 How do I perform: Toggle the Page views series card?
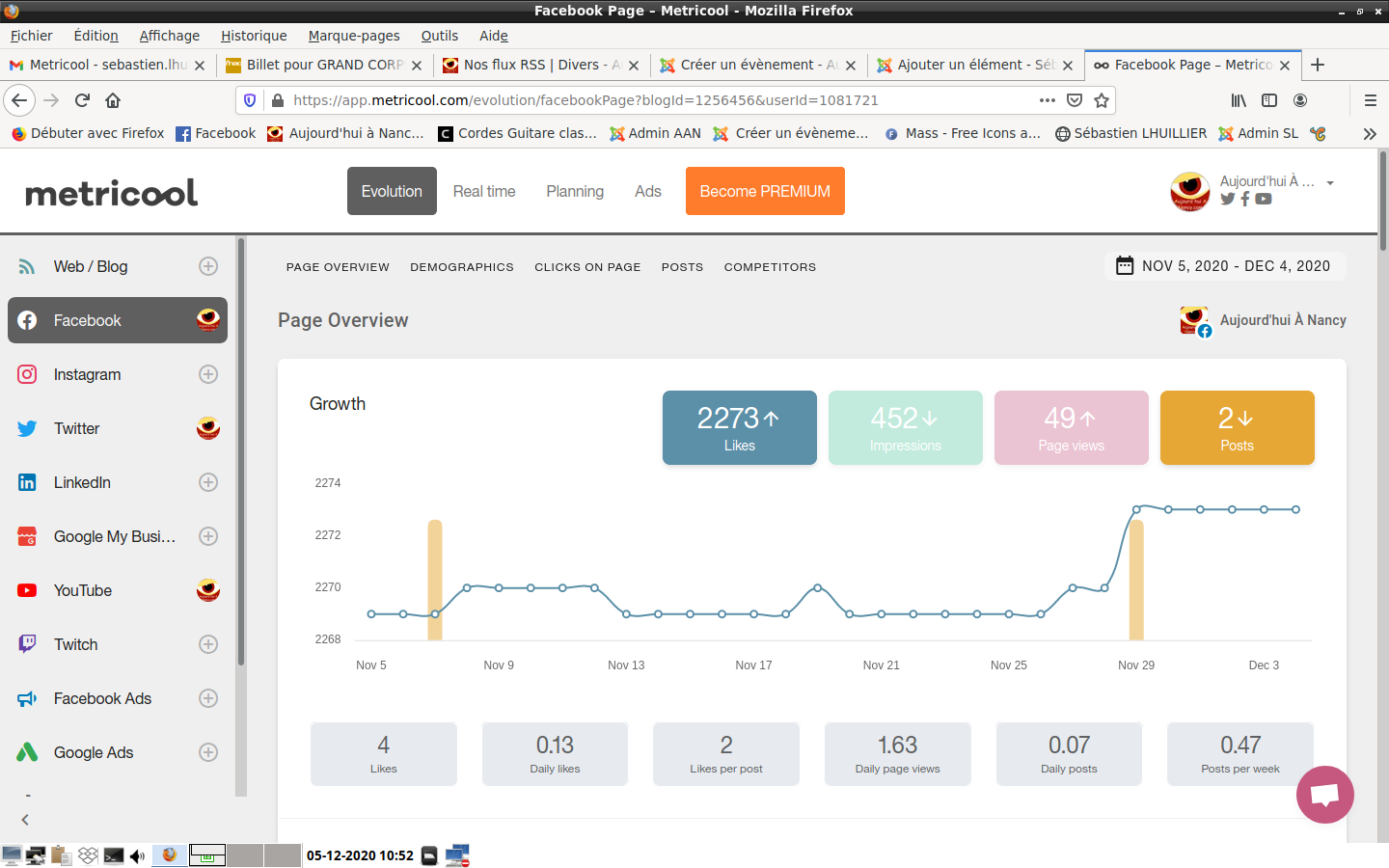1072,427
